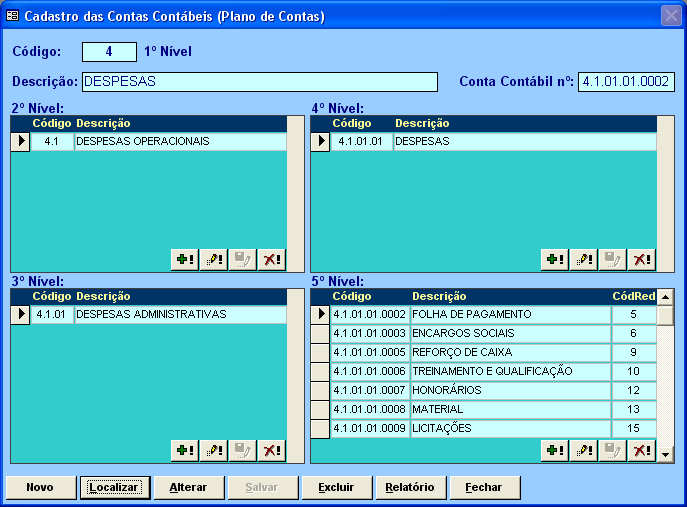Viewport: 687px width, 507px height.
Task: Add a new record in 3º Nível
Action: tap(185, 451)
